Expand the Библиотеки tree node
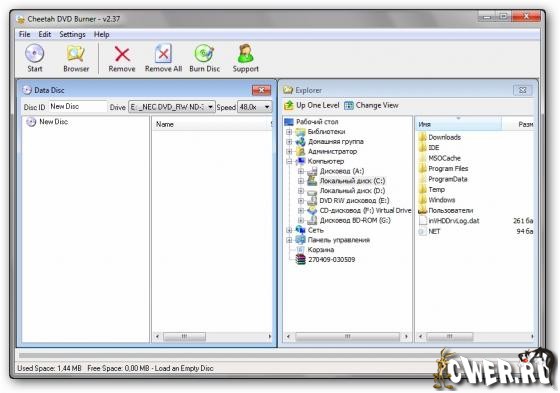The width and height of the screenshot is (560, 393). tap(289, 132)
